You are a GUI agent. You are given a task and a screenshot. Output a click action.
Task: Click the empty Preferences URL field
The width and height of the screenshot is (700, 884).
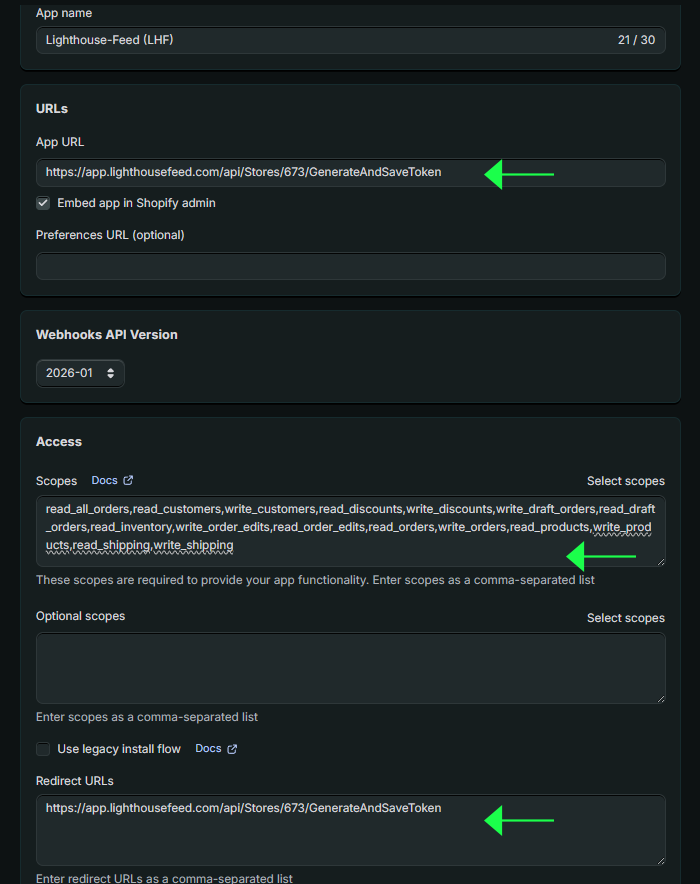[351, 266]
